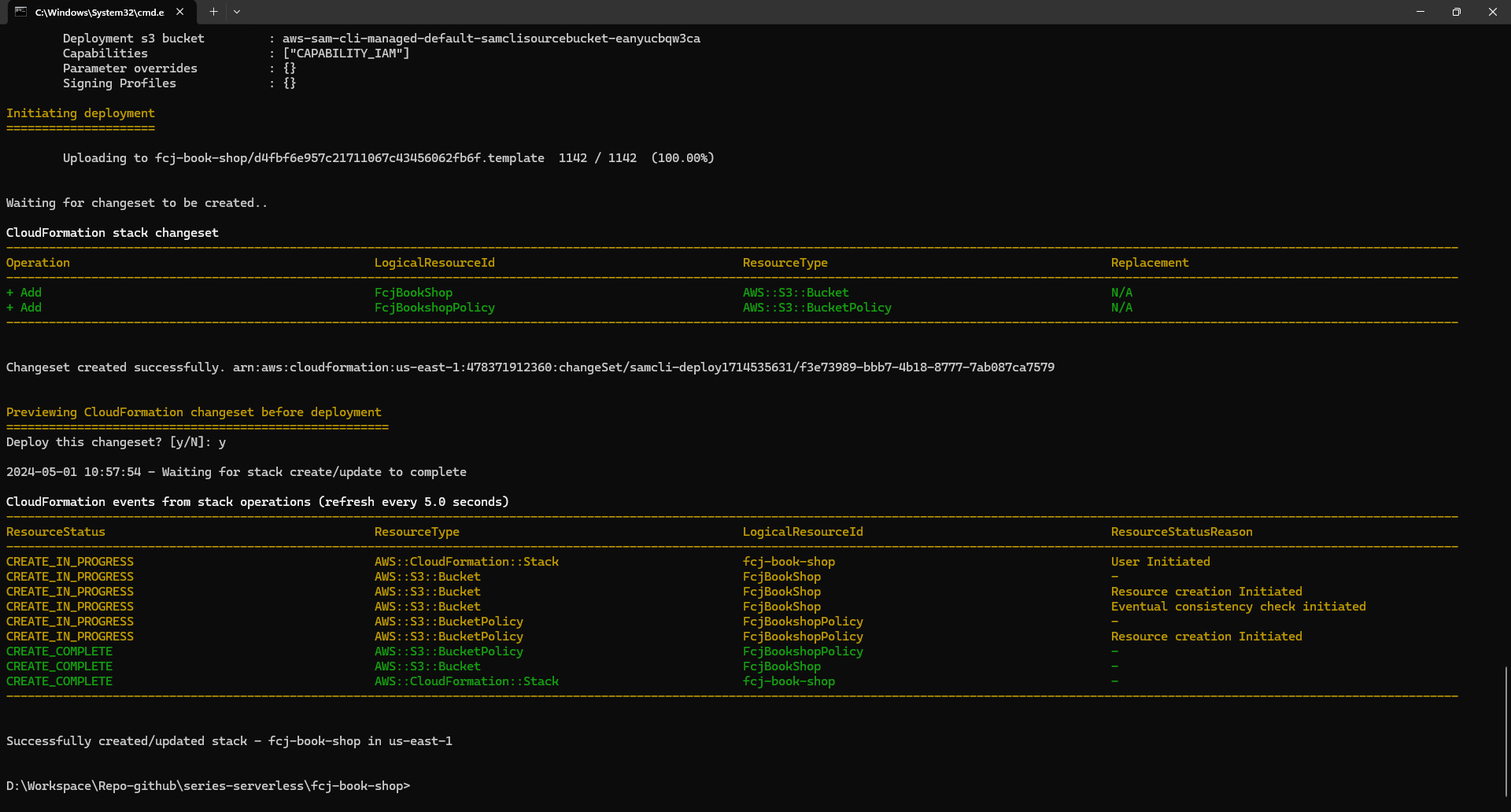Click the terminal scrollbar thumb
Viewport: 1511px width, 812px height.
click(x=1505, y=732)
